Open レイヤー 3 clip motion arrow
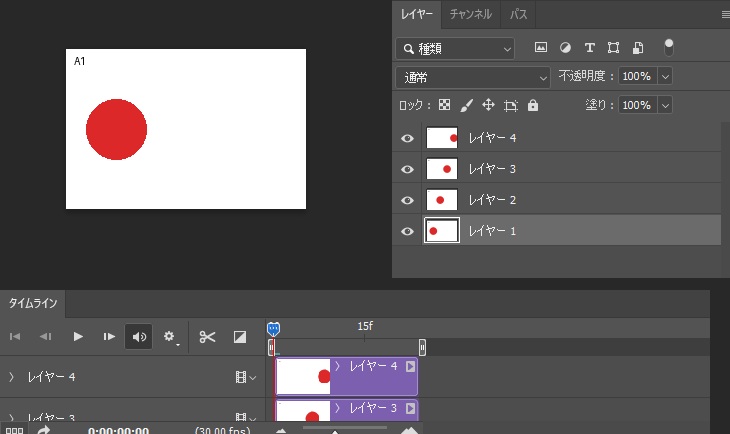This screenshot has width=730, height=434. coord(410,408)
